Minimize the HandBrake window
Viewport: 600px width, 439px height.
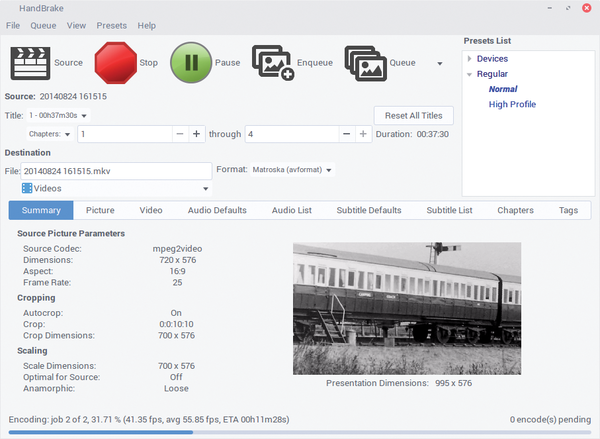[550, 8]
